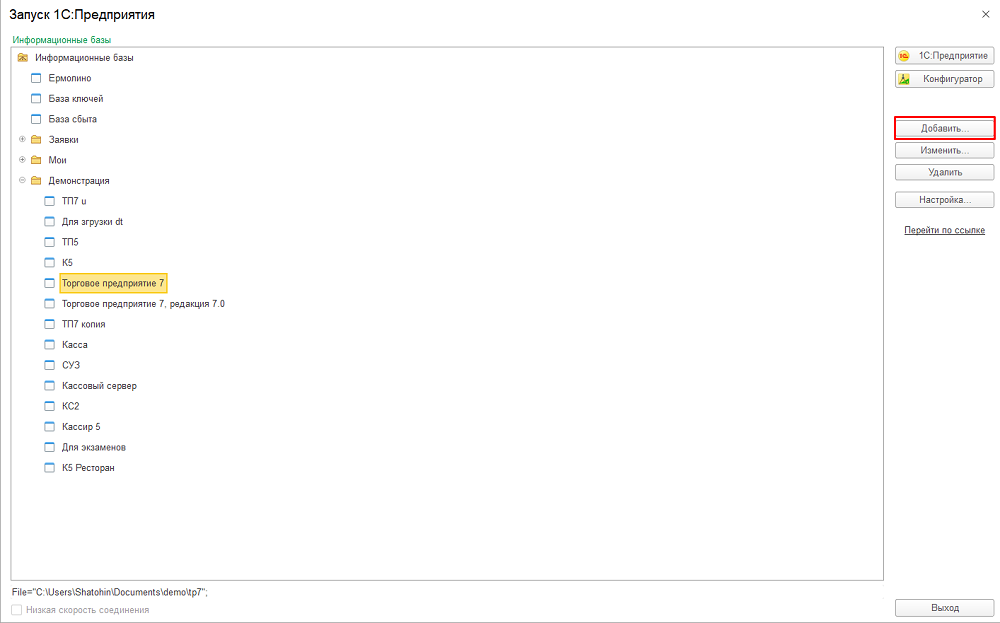Screen dimensions: 1000x623
Task: Select the ТП5 database
Action: 70,242
